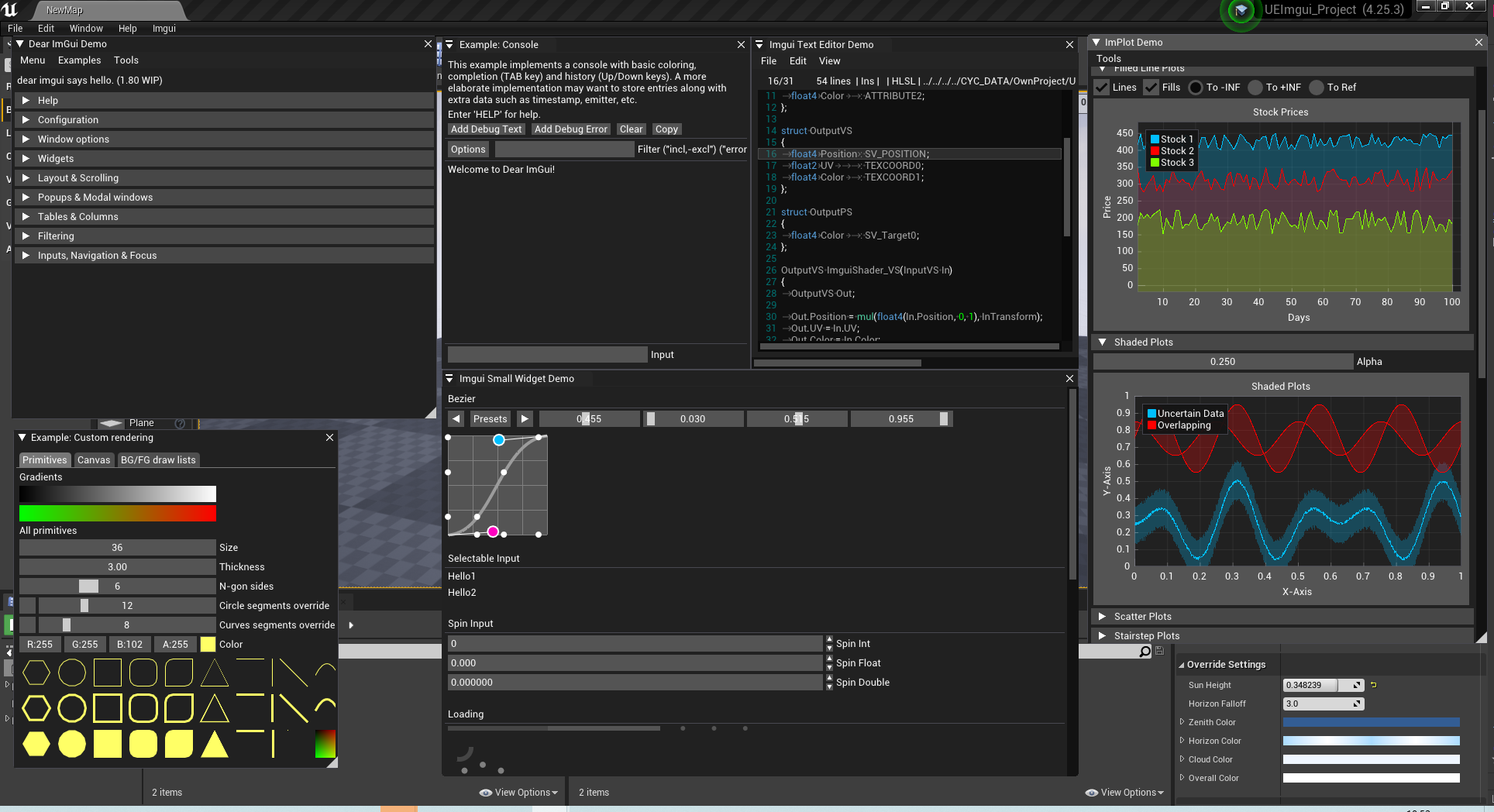1494x812 pixels.
Task: Open the right View Options dropdown
Action: (1124, 793)
